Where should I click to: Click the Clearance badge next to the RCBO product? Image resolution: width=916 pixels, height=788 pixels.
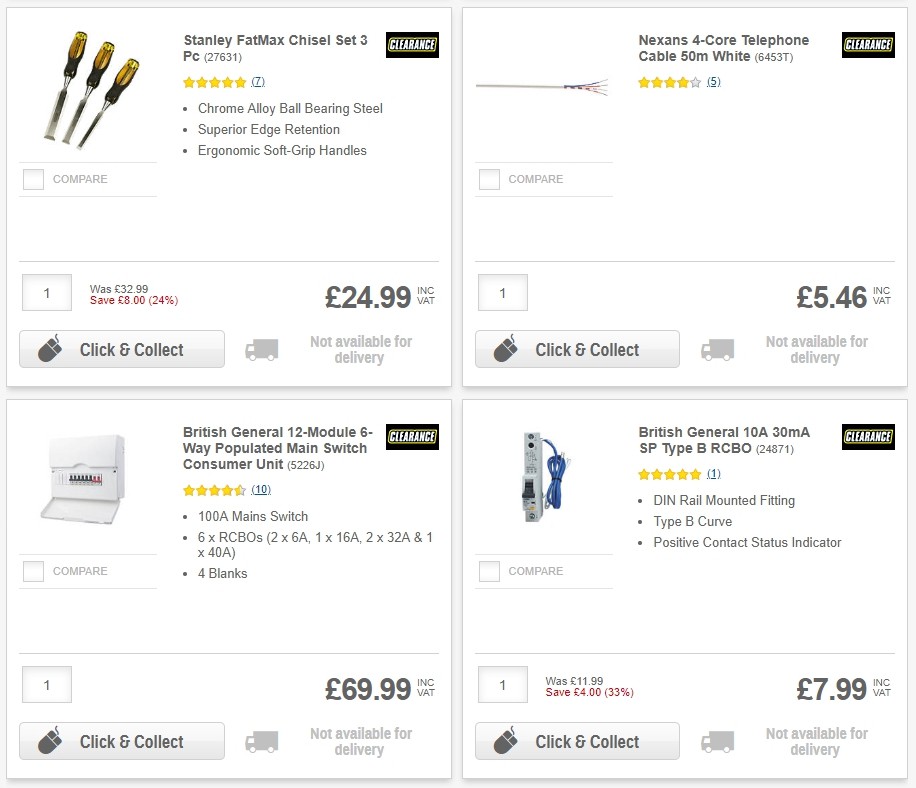click(868, 436)
